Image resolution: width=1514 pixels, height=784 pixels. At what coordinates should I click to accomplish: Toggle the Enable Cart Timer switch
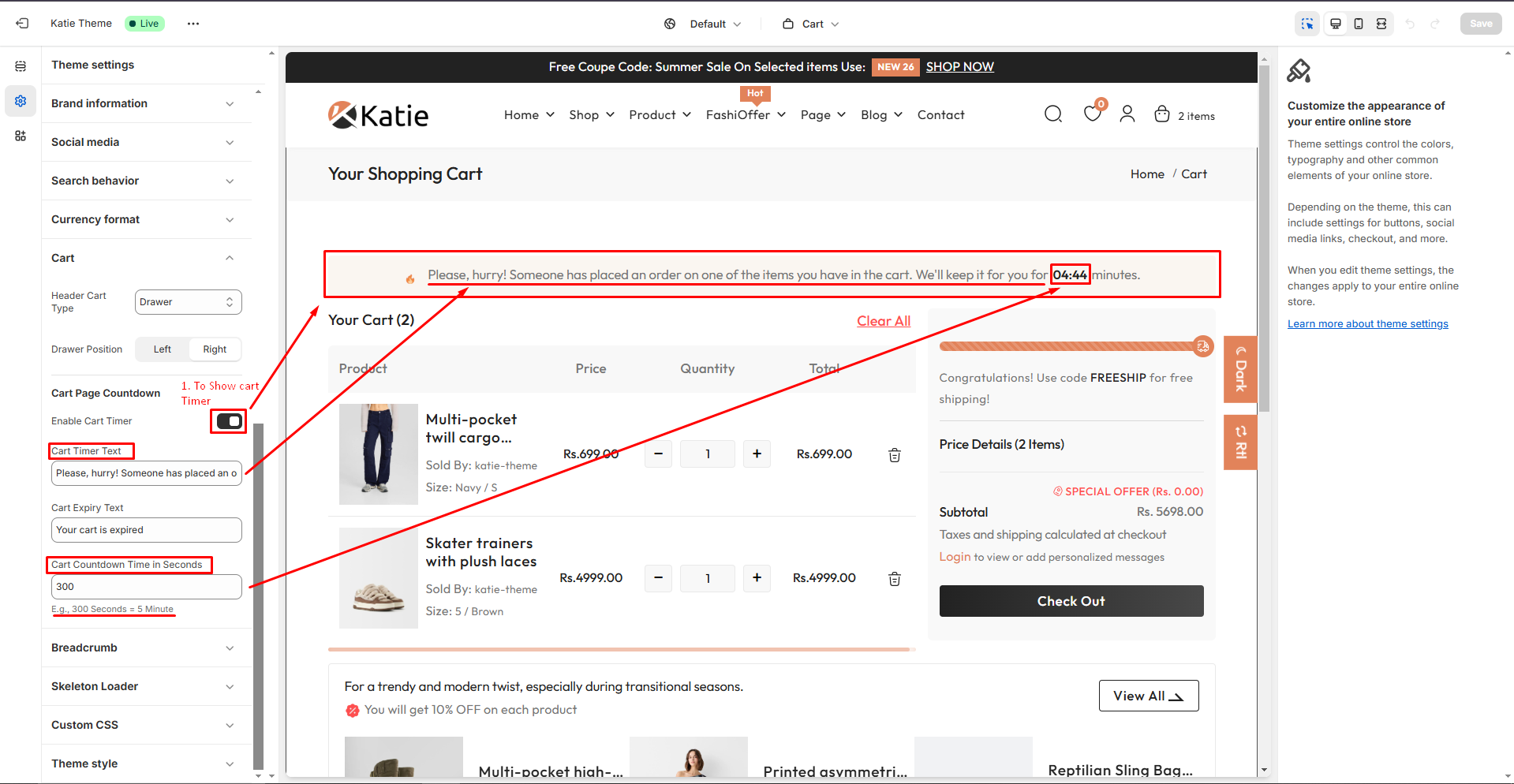(229, 421)
